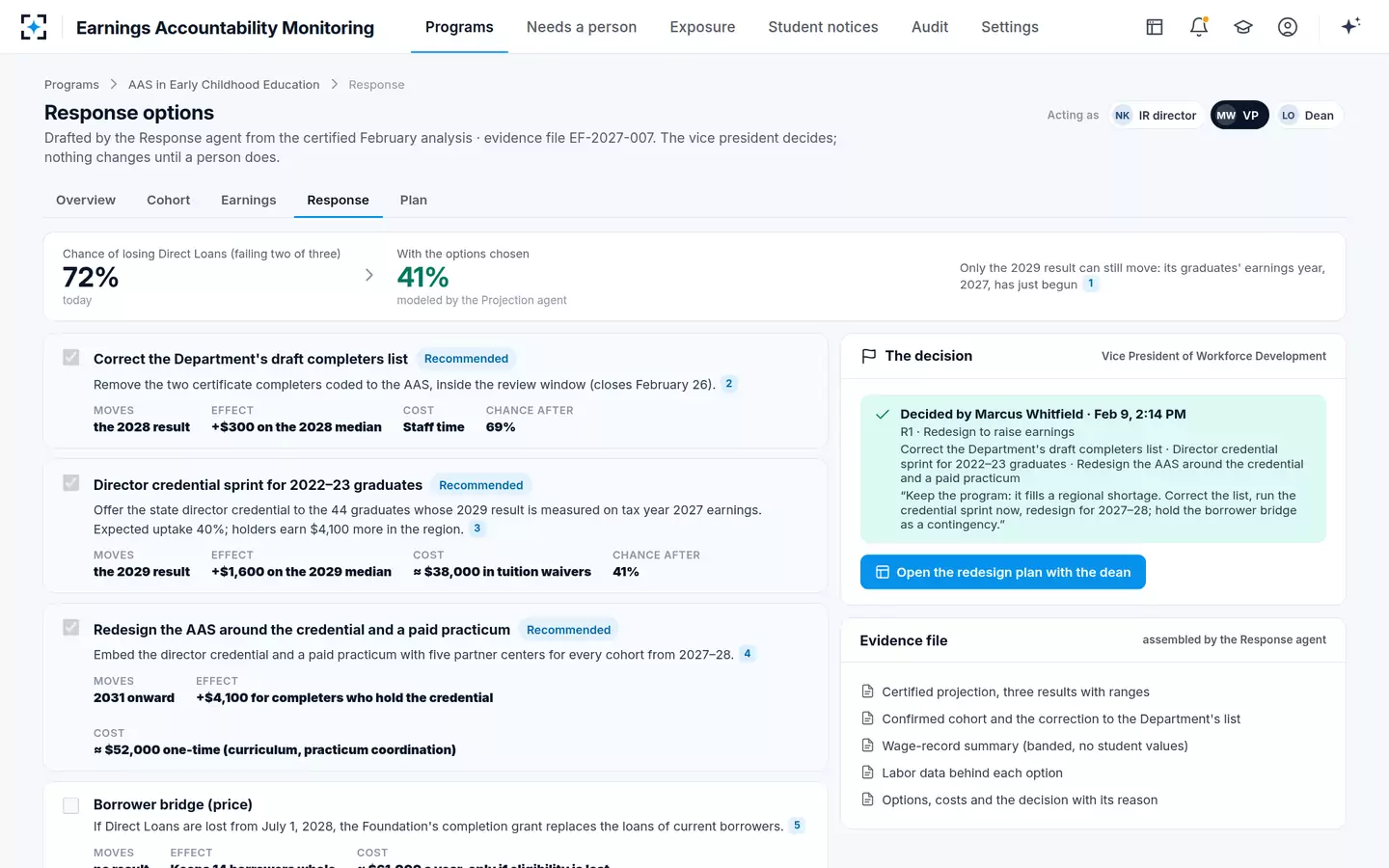Open footnote 2 reference badge
Screen dimensions: 1389x868
point(729,384)
